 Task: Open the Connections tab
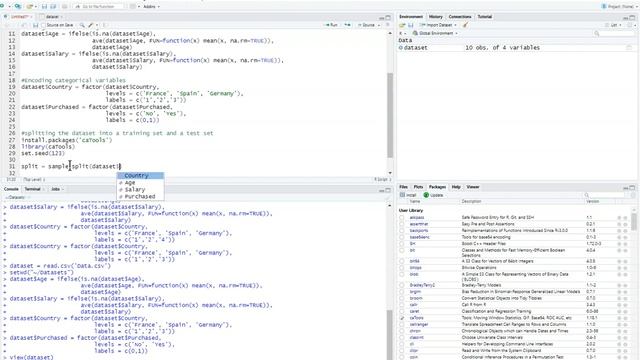[460, 17]
